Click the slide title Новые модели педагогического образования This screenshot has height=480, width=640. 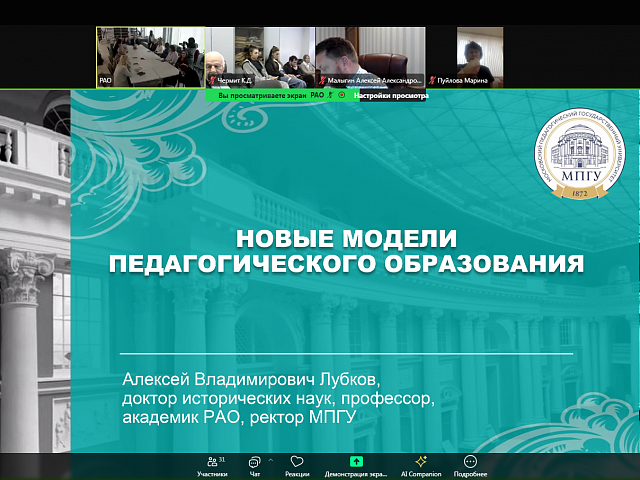[x=345, y=251]
